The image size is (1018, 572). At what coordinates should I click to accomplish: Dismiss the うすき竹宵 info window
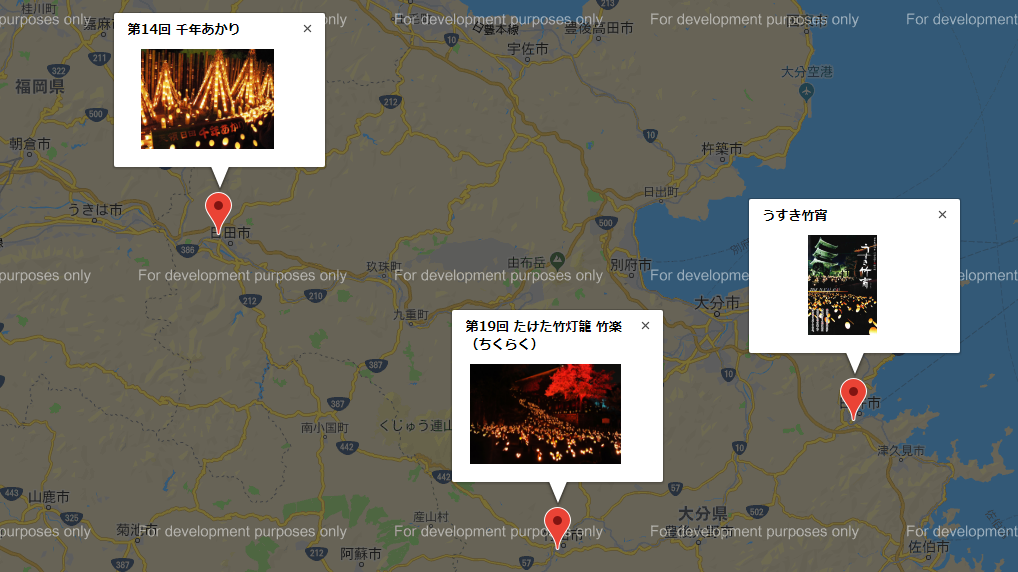tap(942, 215)
